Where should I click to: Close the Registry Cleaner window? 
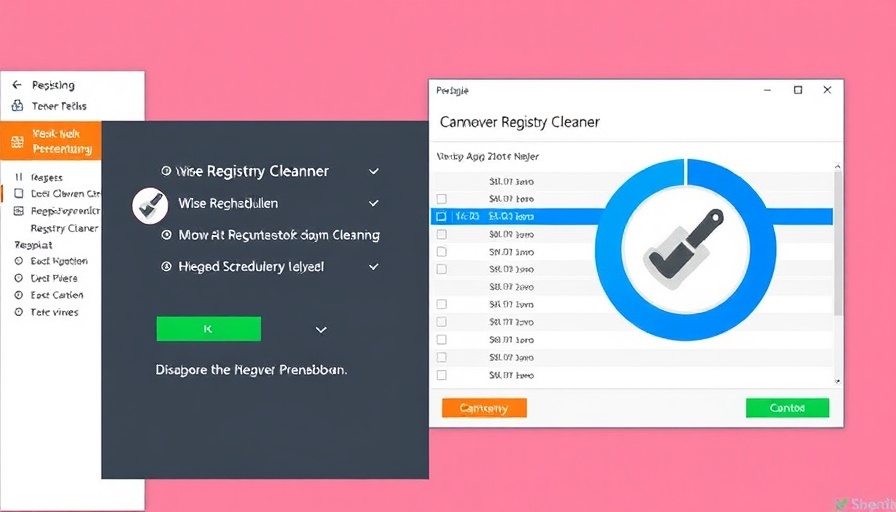click(x=827, y=90)
